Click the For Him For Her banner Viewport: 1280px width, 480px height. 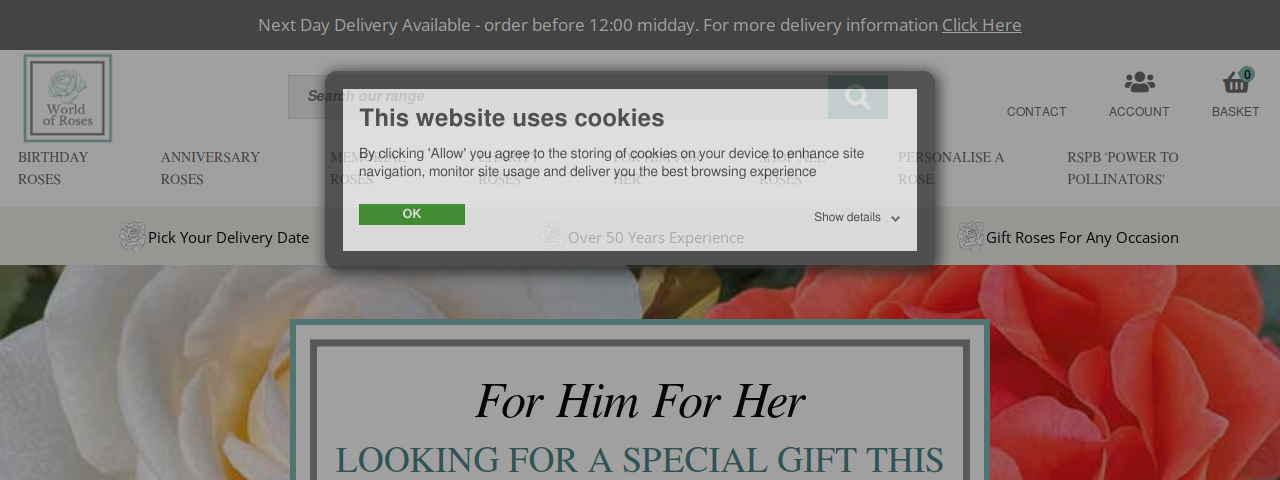click(x=640, y=402)
